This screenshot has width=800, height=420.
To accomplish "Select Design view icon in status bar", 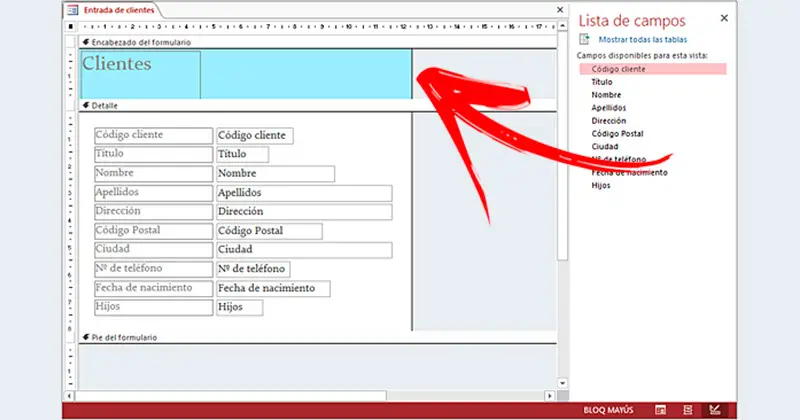I will pyautogui.click(x=715, y=410).
